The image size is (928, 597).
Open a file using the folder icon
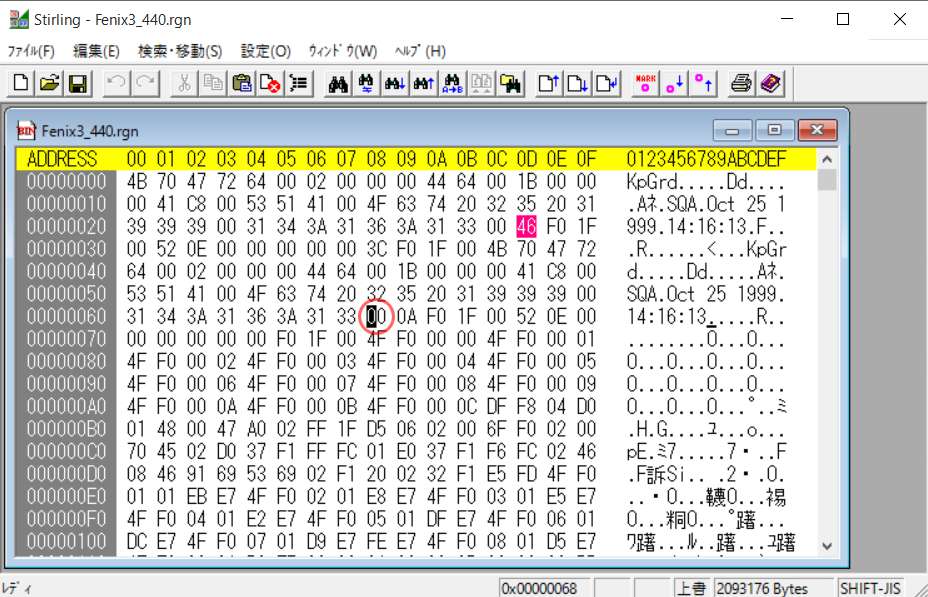(x=50, y=83)
